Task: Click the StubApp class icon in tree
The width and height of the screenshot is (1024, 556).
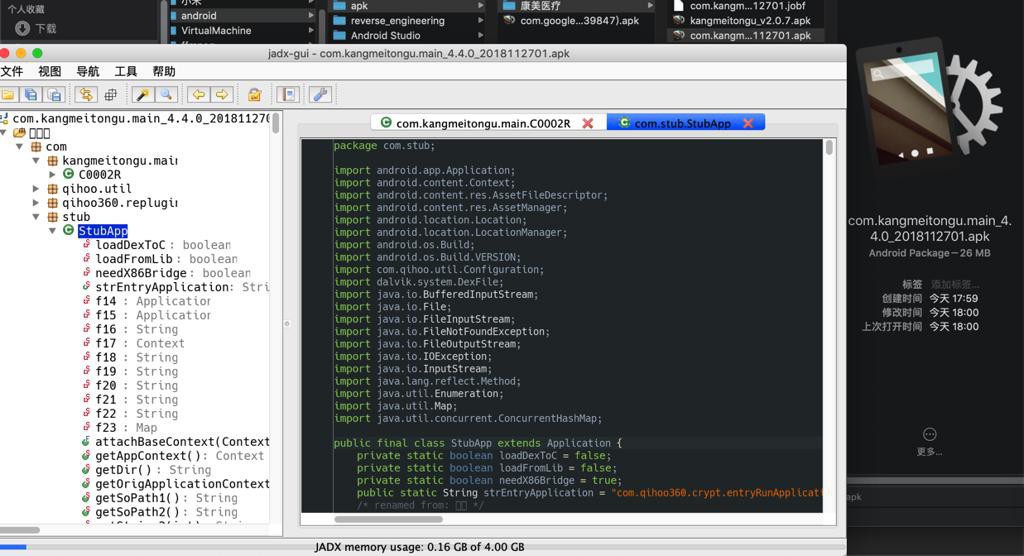Action: 69,230
